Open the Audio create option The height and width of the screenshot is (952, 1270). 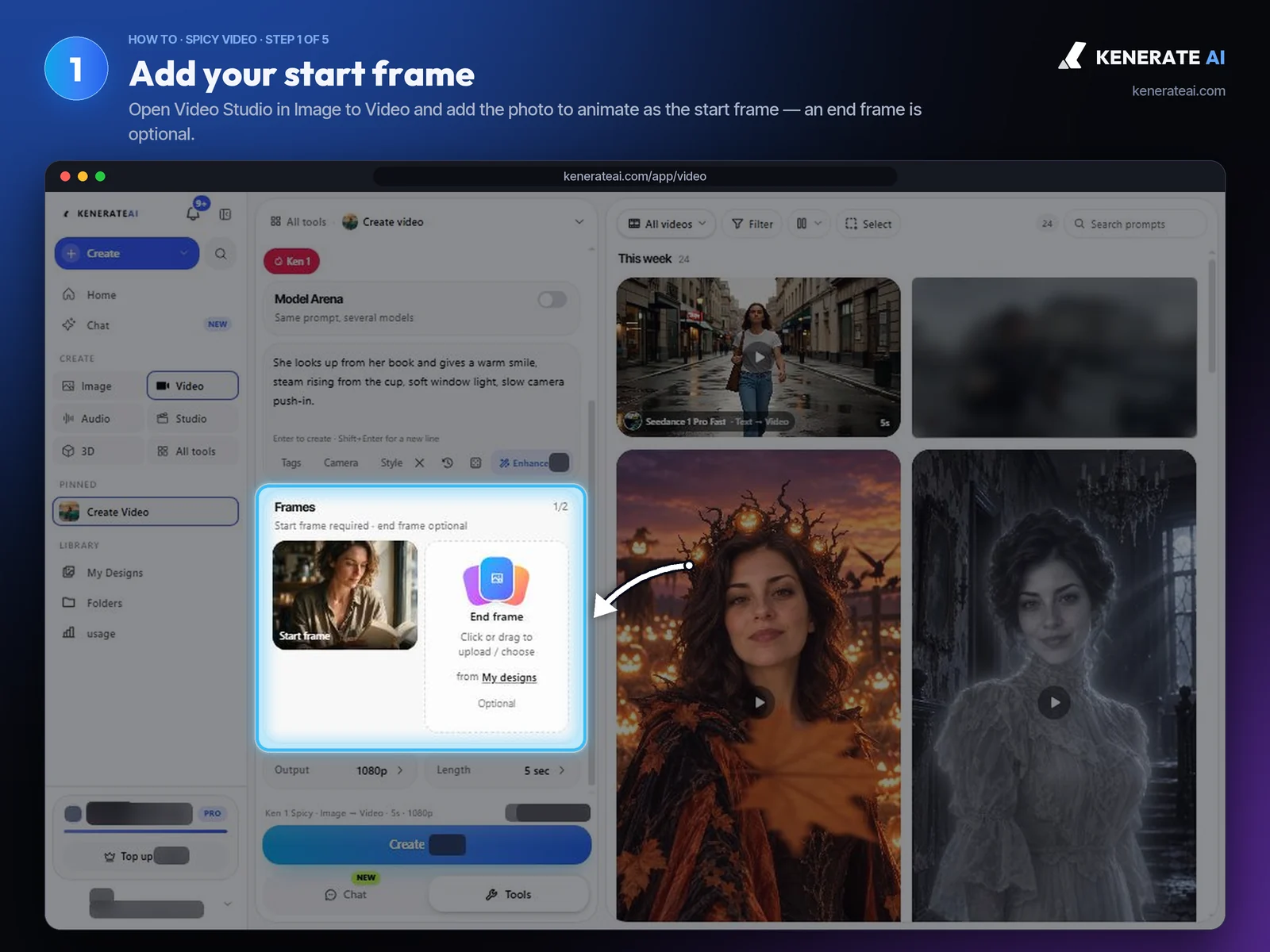point(99,418)
